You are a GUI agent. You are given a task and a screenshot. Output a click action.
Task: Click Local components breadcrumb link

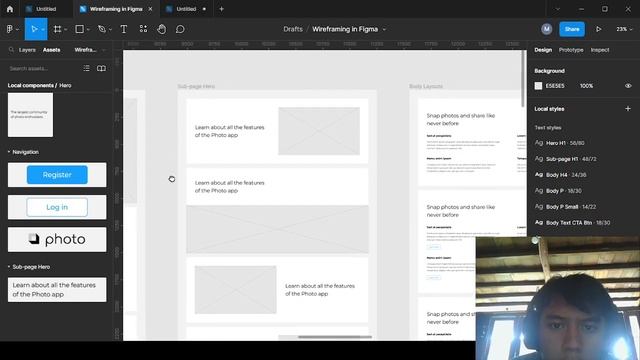click(x=31, y=85)
